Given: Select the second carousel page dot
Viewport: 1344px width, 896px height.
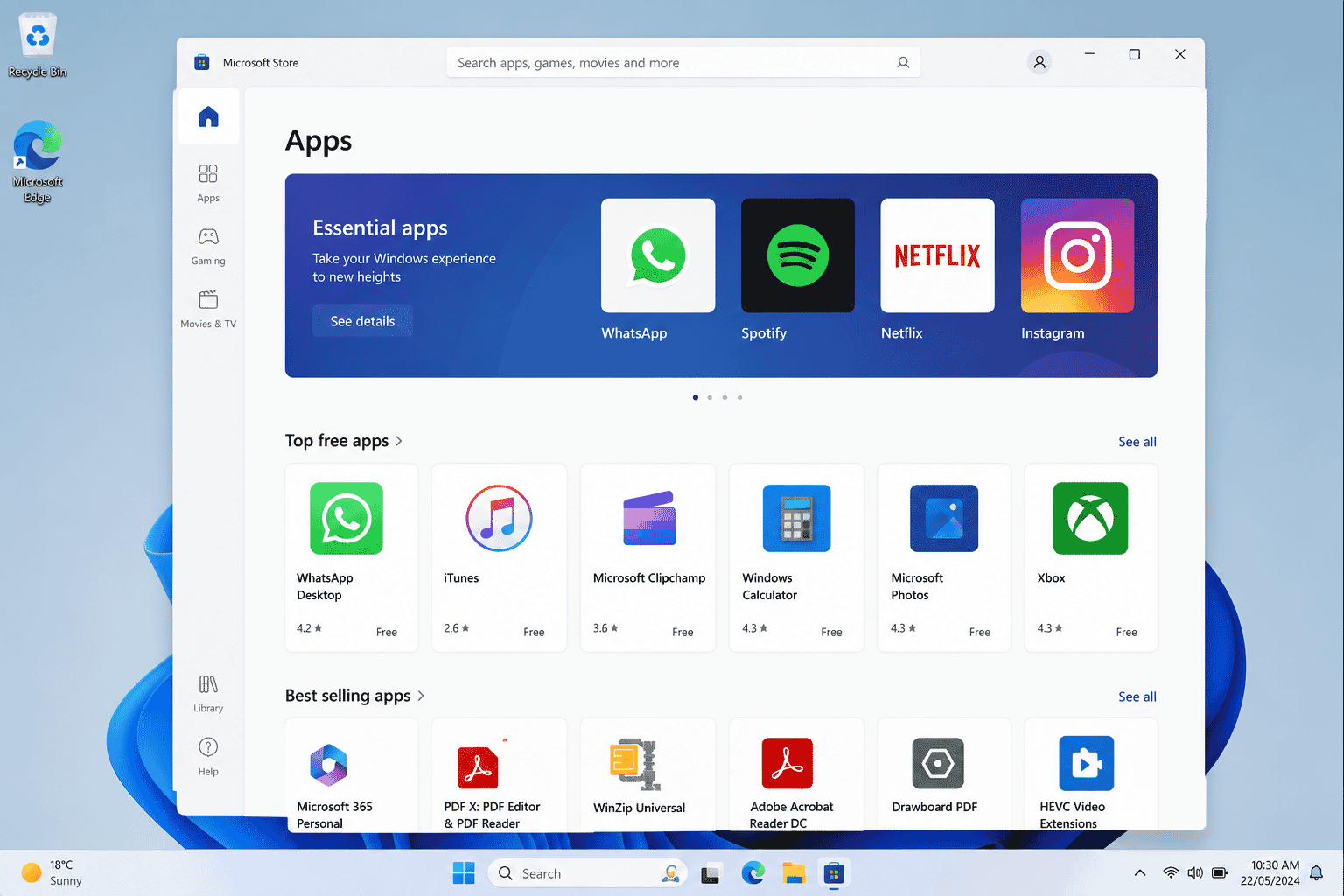Looking at the screenshot, I should [710, 397].
